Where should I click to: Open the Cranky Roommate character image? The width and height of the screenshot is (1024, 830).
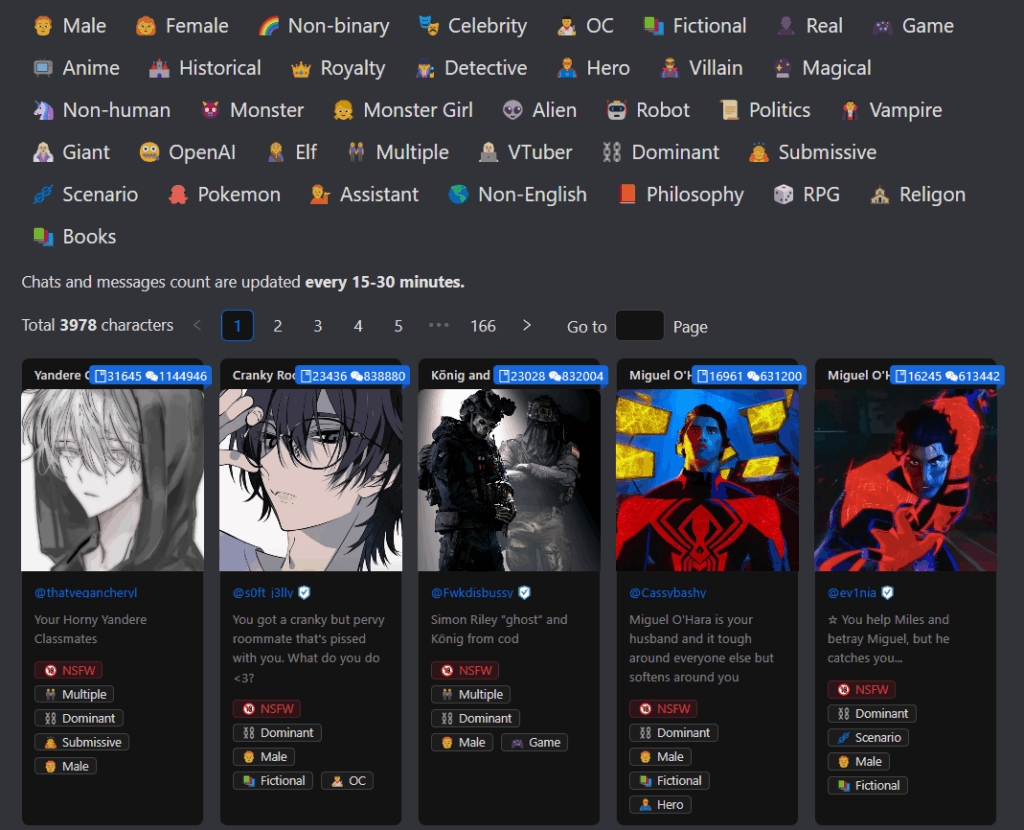[x=311, y=480]
